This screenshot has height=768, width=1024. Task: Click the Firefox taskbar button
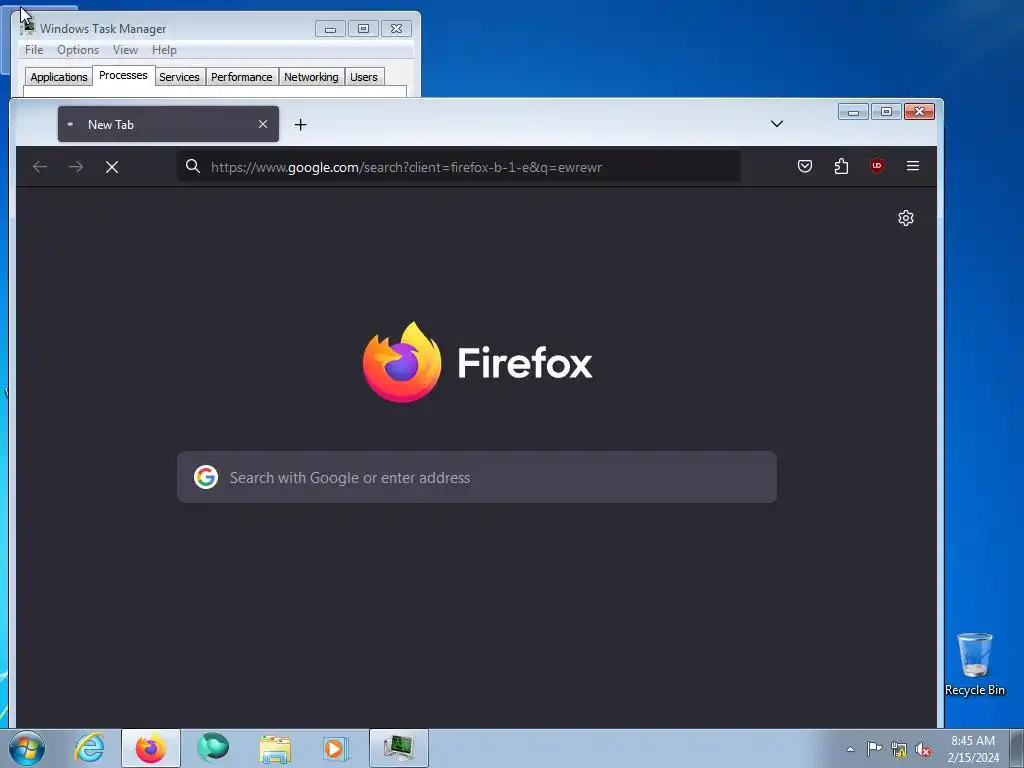coord(151,748)
